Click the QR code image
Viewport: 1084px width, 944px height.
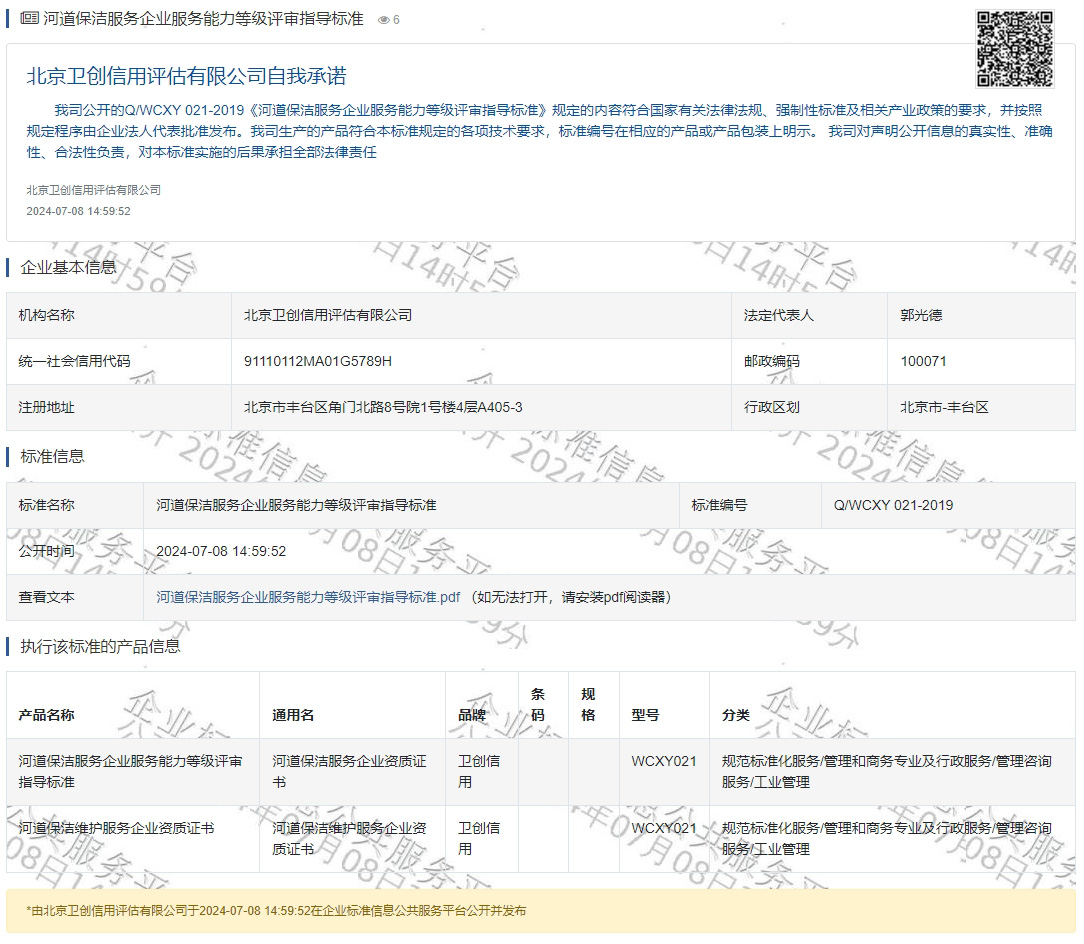1014,48
